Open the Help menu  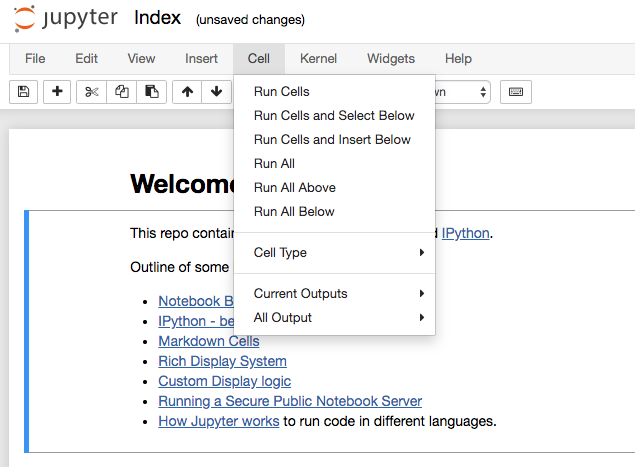tap(458, 59)
